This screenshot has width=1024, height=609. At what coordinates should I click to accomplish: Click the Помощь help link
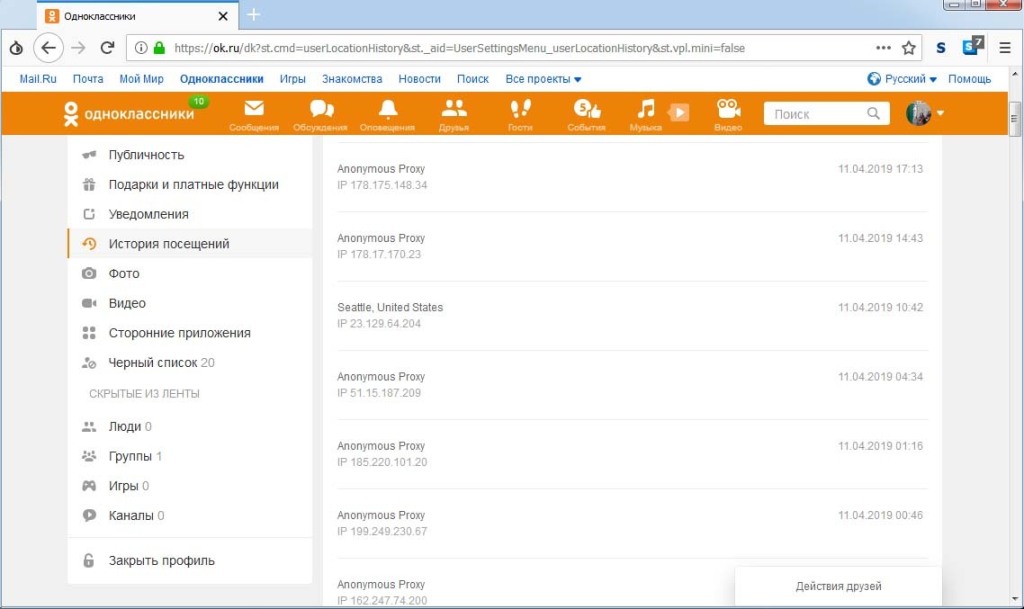pyautogui.click(x=969, y=79)
